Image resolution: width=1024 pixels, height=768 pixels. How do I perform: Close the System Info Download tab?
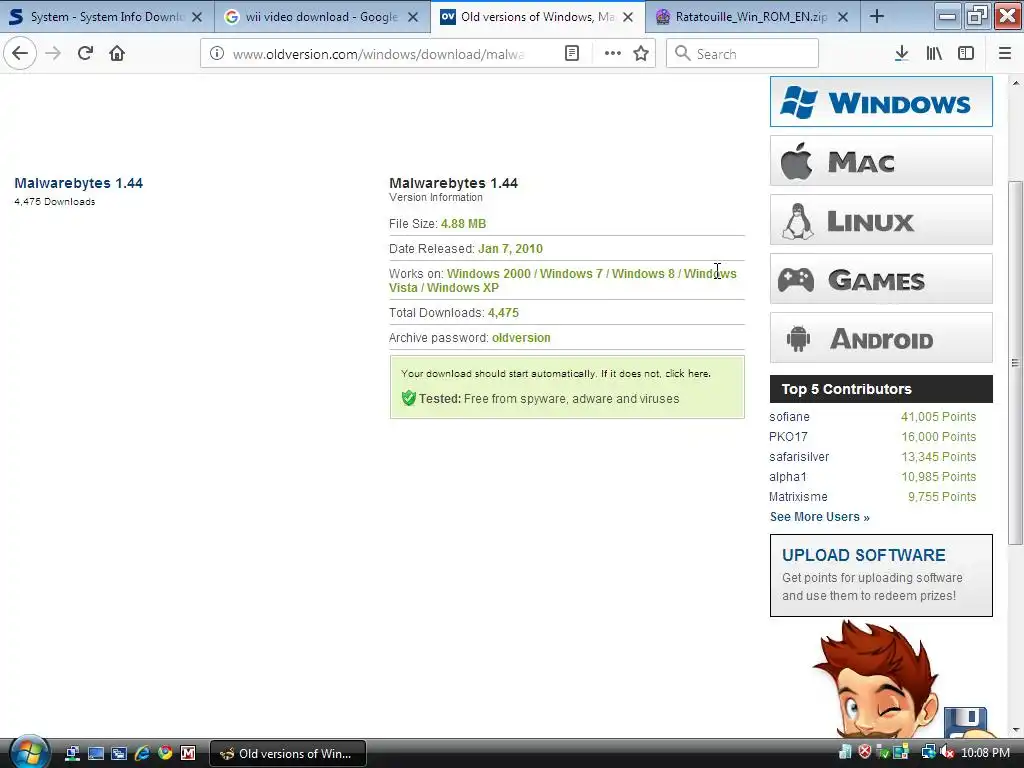click(x=197, y=17)
